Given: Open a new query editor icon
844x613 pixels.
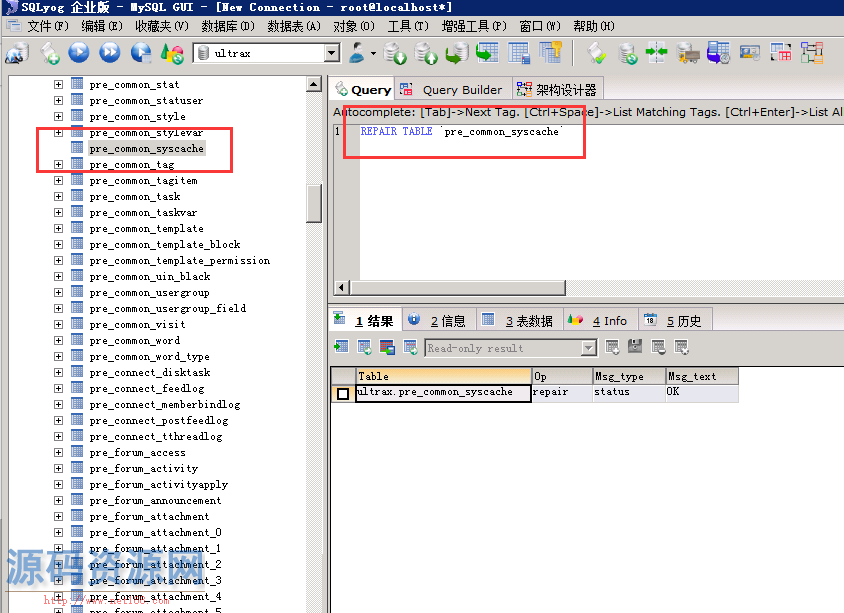Looking at the screenshot, I should [x=50, y=53].
